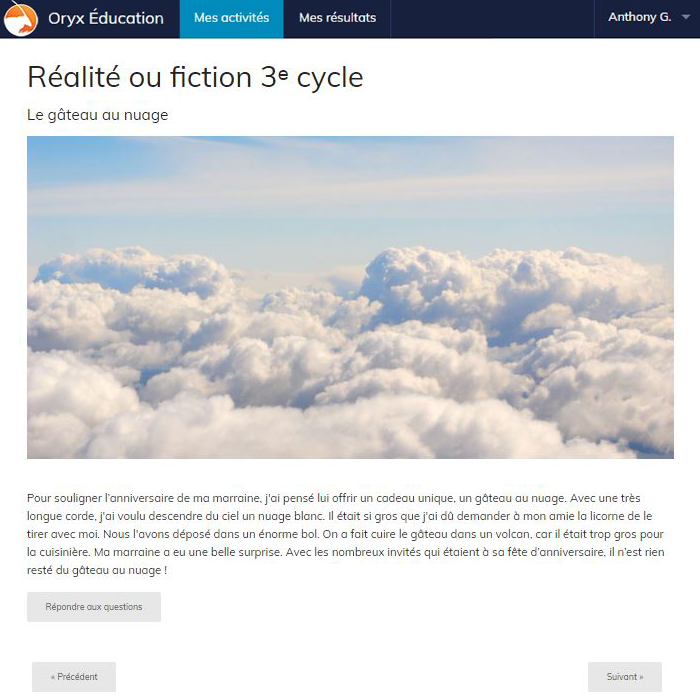This screenshot has height=700, width=700.
Task: Advance with the Suivant » button
Action: tap(625, 677)
